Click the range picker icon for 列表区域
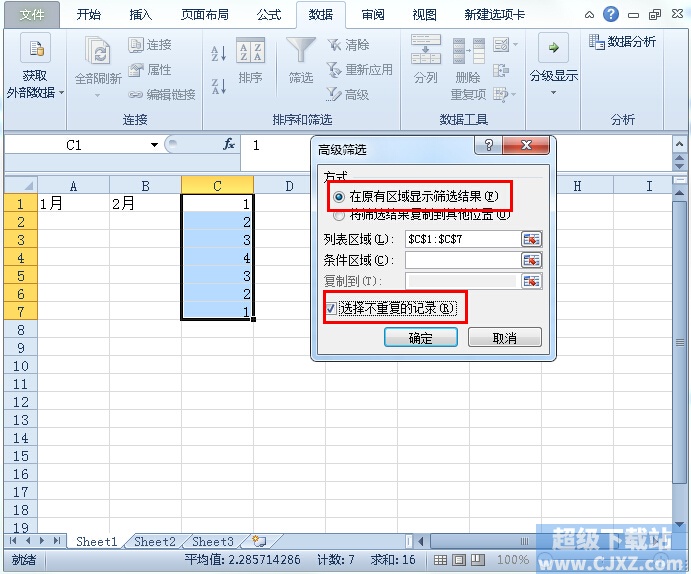The image size is (691, 574). pos(531,239)
